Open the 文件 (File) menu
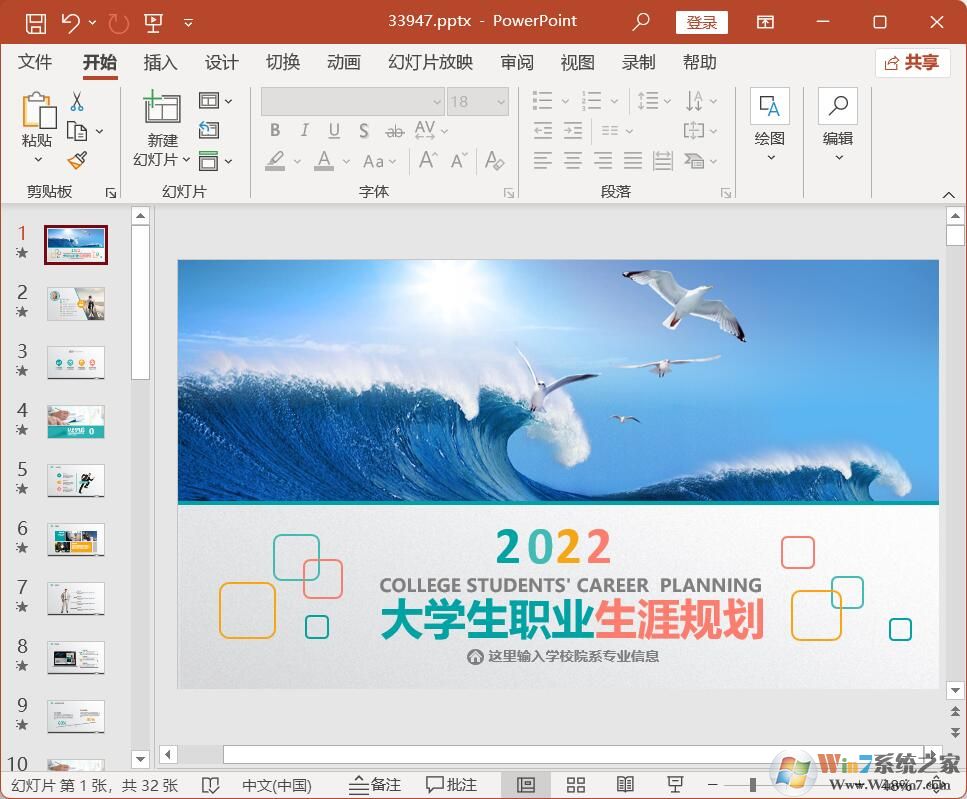The height and width of the screenshot is (799, 967). coord(35,62)
